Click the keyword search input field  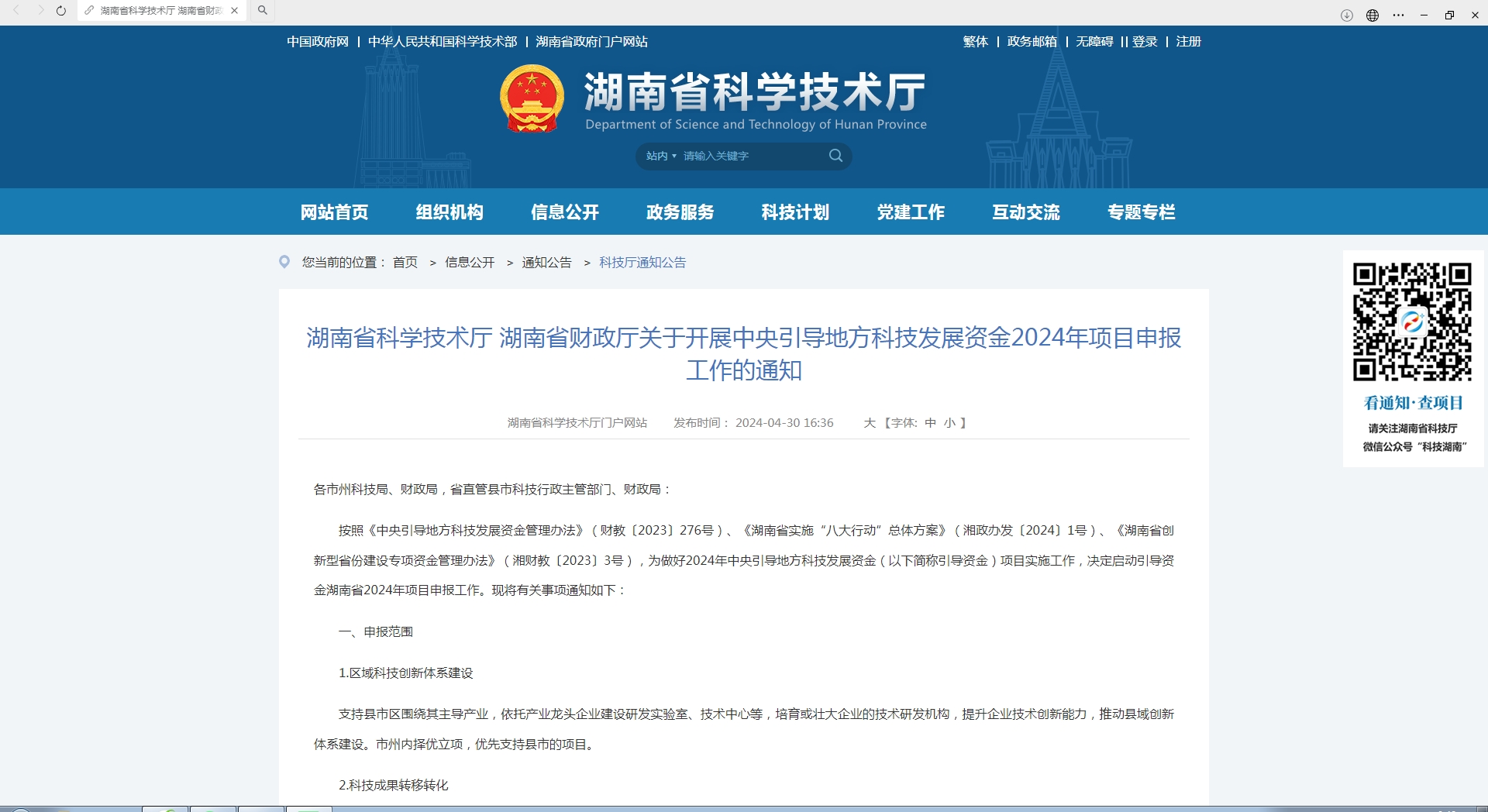coord(748,157)
